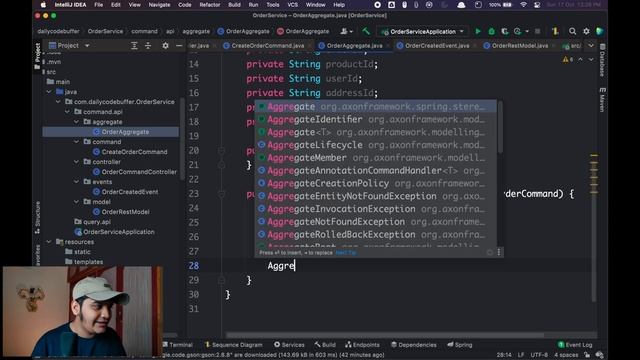640x360 pixels.
Task: Open IDE settings gear in top toolbar
Action: click(586, 31)
